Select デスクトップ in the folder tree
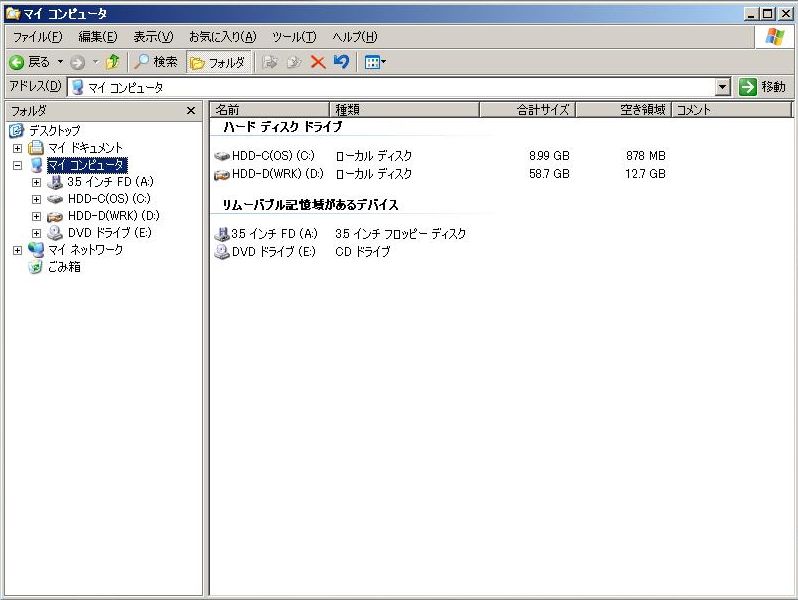Screen dimensions: 798x600 point(54,131)
